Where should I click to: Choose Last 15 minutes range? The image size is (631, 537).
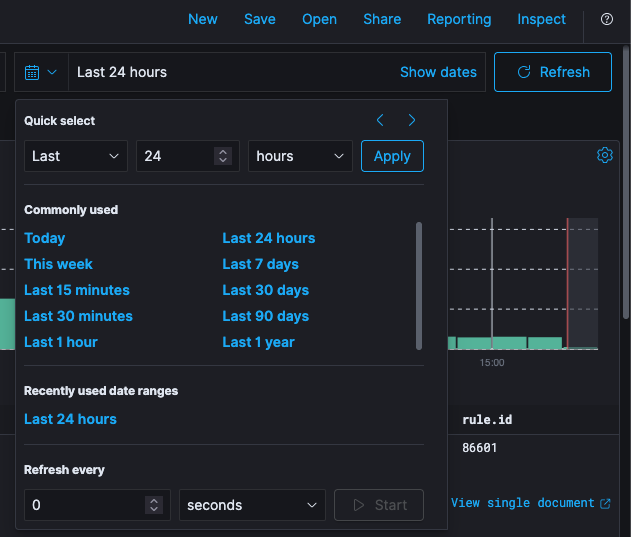click(x=77, y=290)
